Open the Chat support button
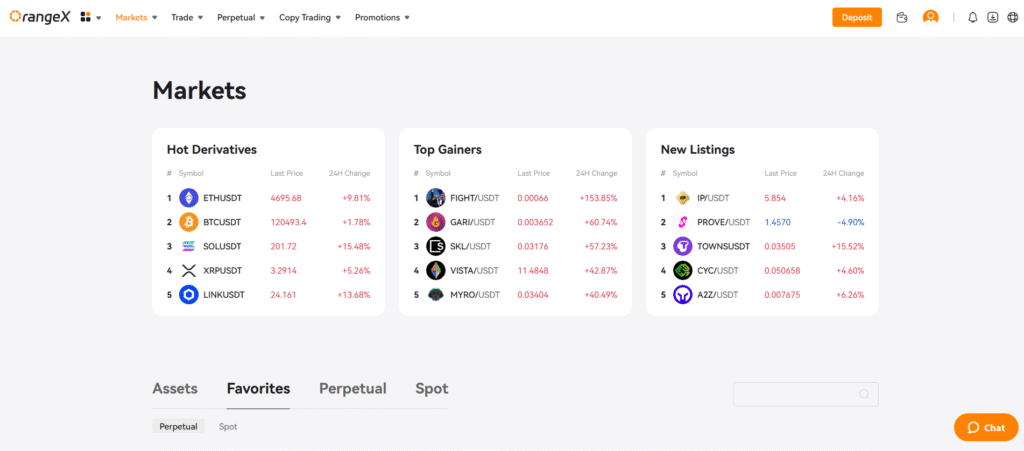This screenshot has width=1024, height=451. pyautogui.click(x=985, y=427)
